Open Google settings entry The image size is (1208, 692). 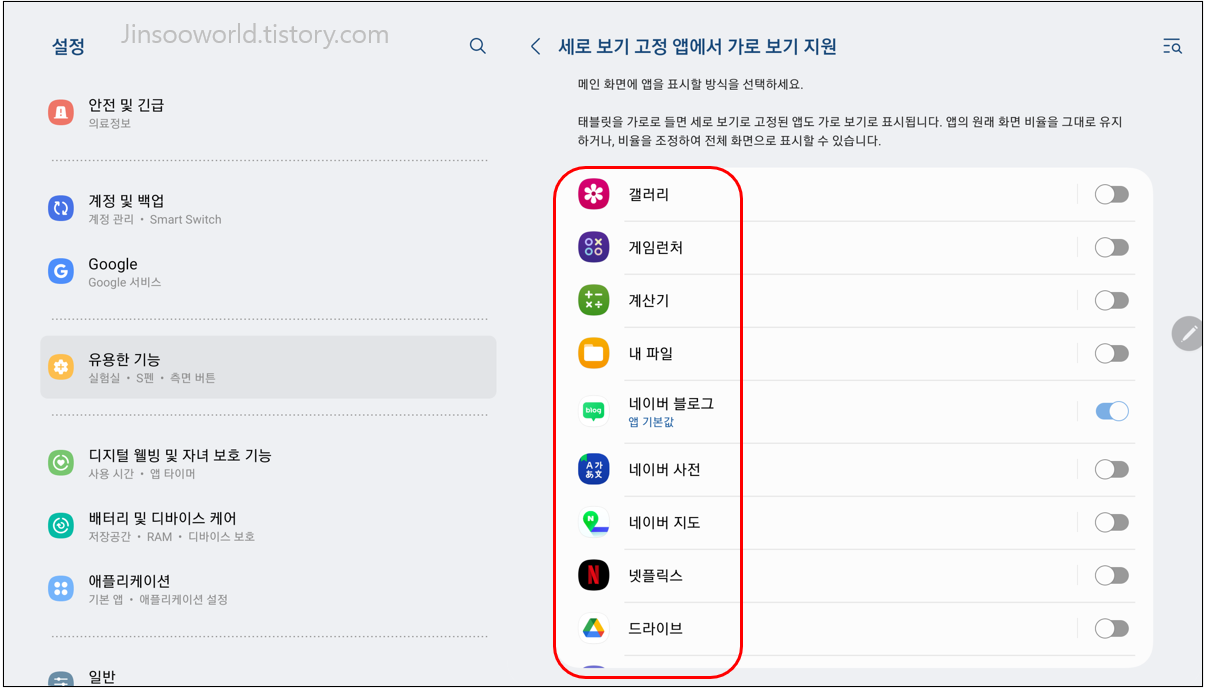268,271
